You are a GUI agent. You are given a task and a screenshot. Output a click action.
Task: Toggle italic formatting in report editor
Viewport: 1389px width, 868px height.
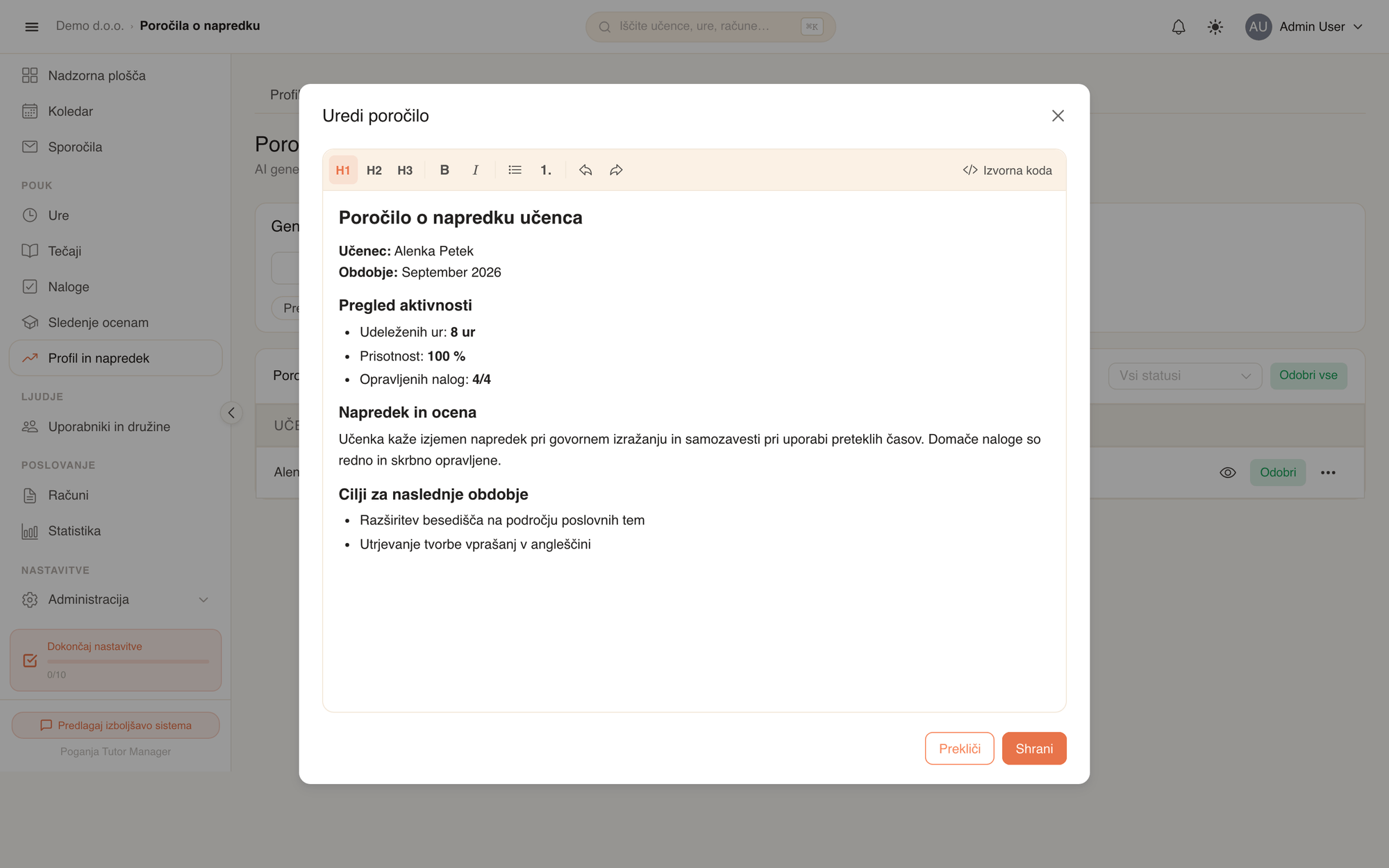tap(475, 170)
